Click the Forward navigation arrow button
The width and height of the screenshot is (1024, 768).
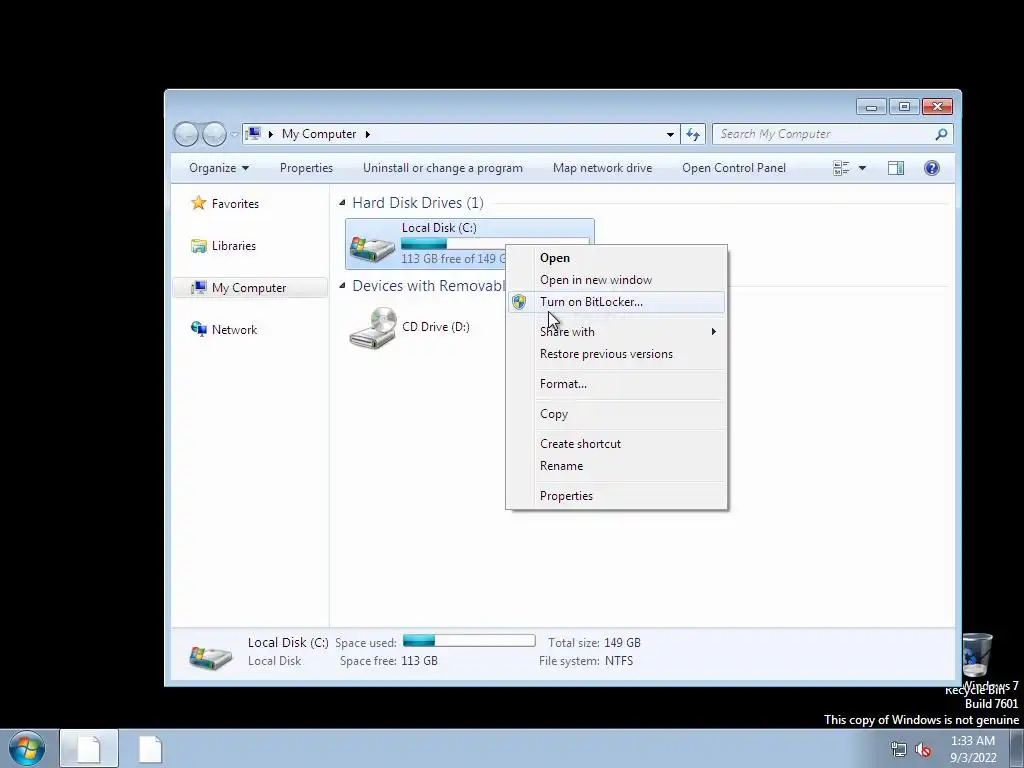[x=214, y=134]
